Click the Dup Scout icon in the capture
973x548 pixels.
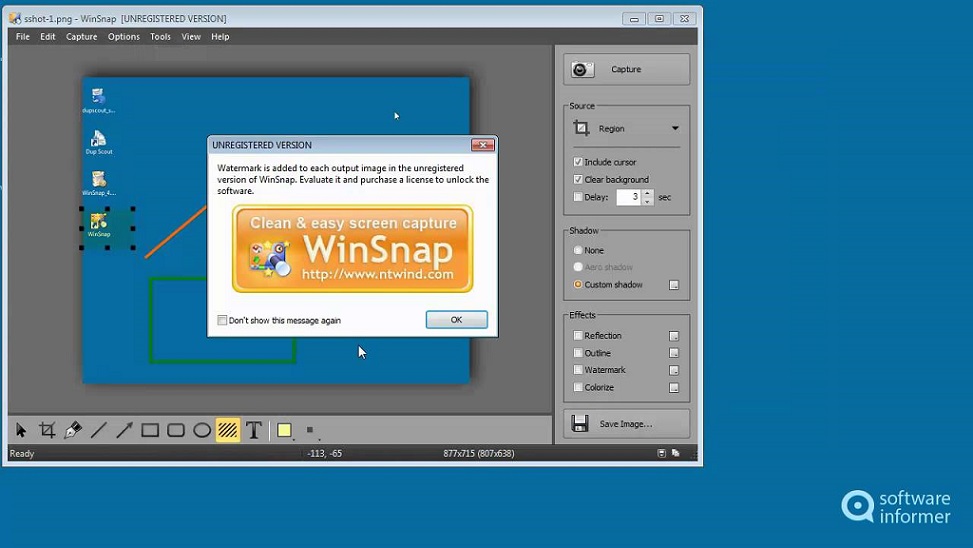(99, 142)
